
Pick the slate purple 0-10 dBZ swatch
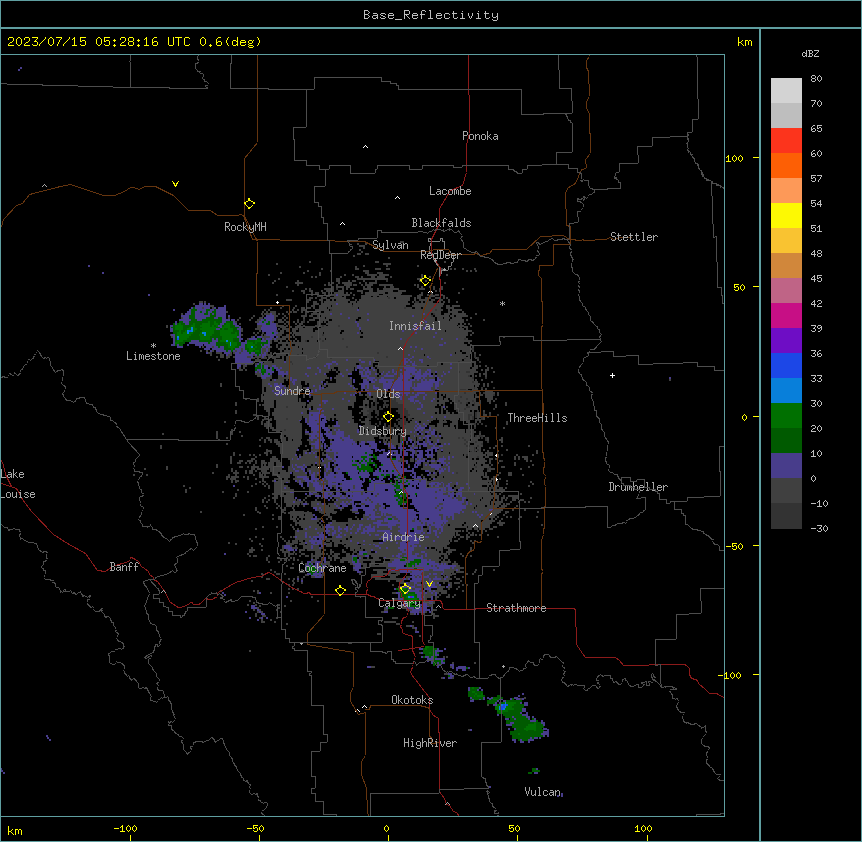786,466
